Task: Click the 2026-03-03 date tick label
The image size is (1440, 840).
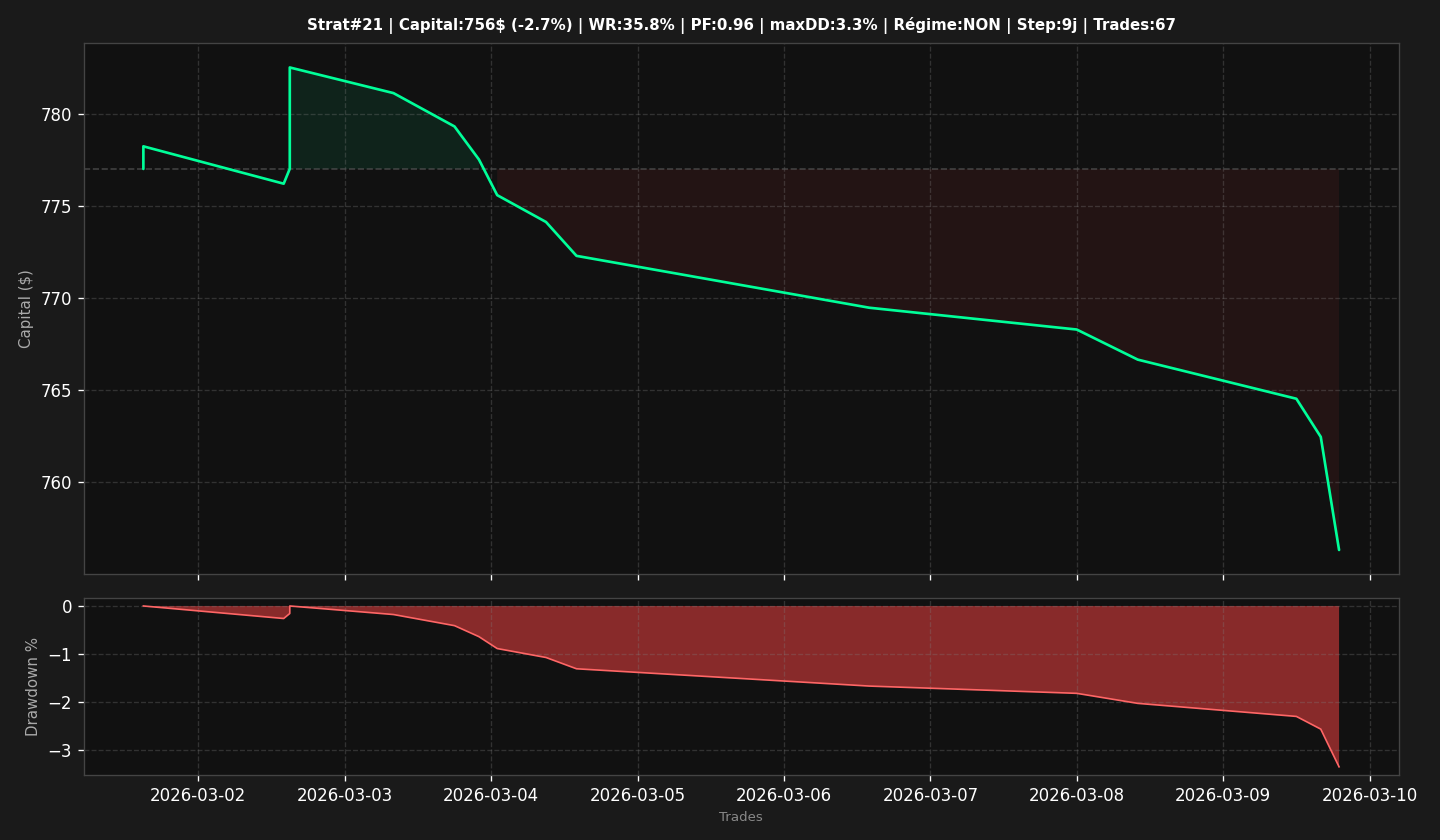Action: 345,795
